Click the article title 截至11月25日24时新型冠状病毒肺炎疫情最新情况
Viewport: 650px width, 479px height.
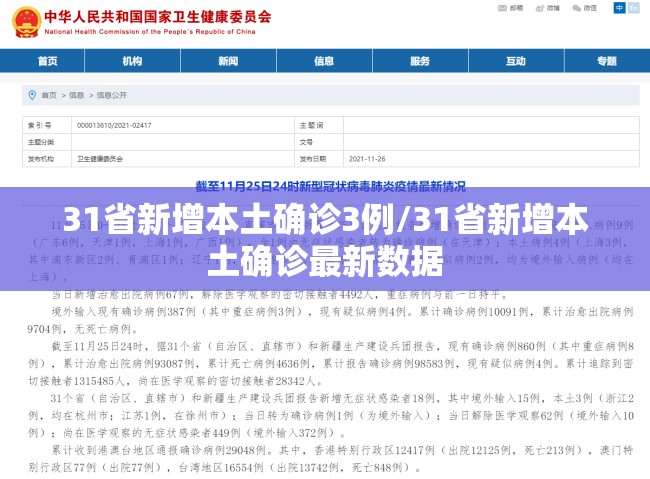(x=330, y=187)
